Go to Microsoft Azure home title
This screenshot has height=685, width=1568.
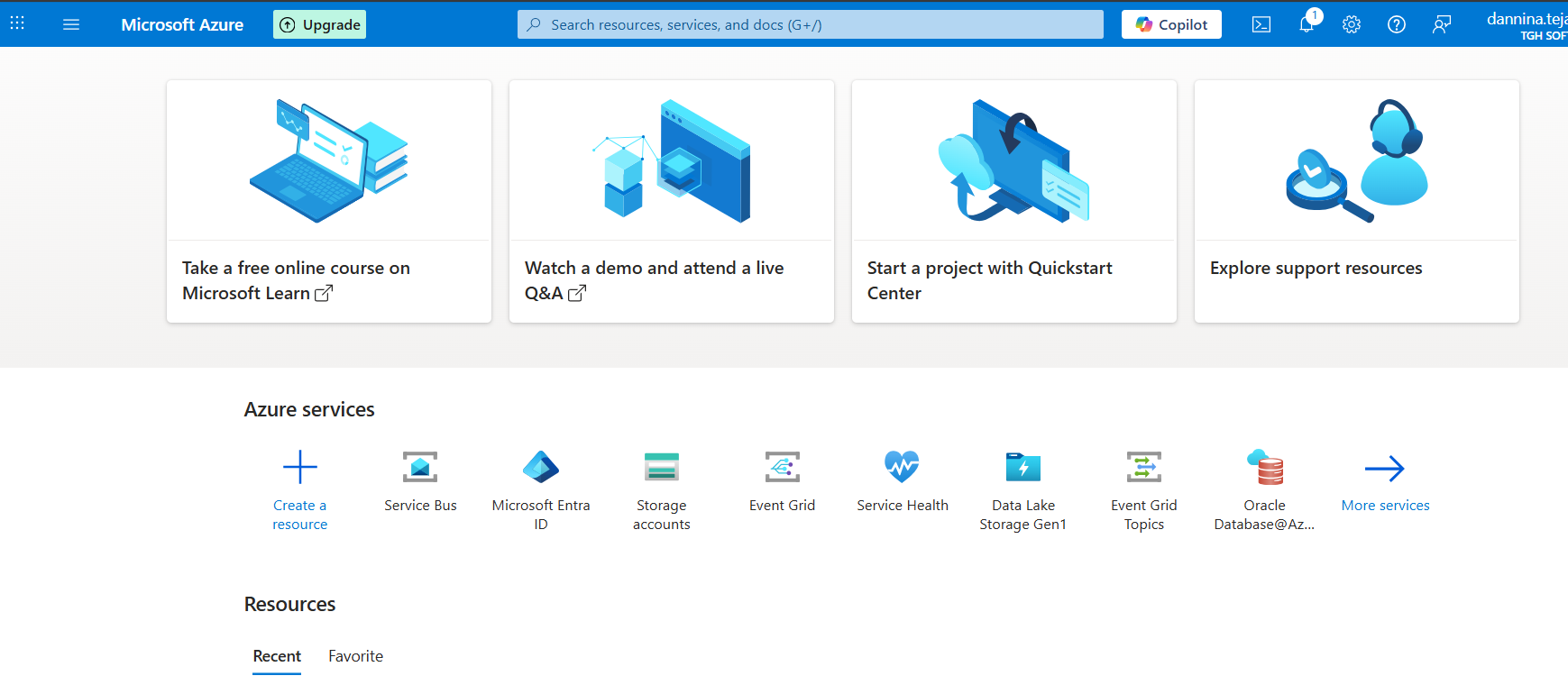pos(182,24)
